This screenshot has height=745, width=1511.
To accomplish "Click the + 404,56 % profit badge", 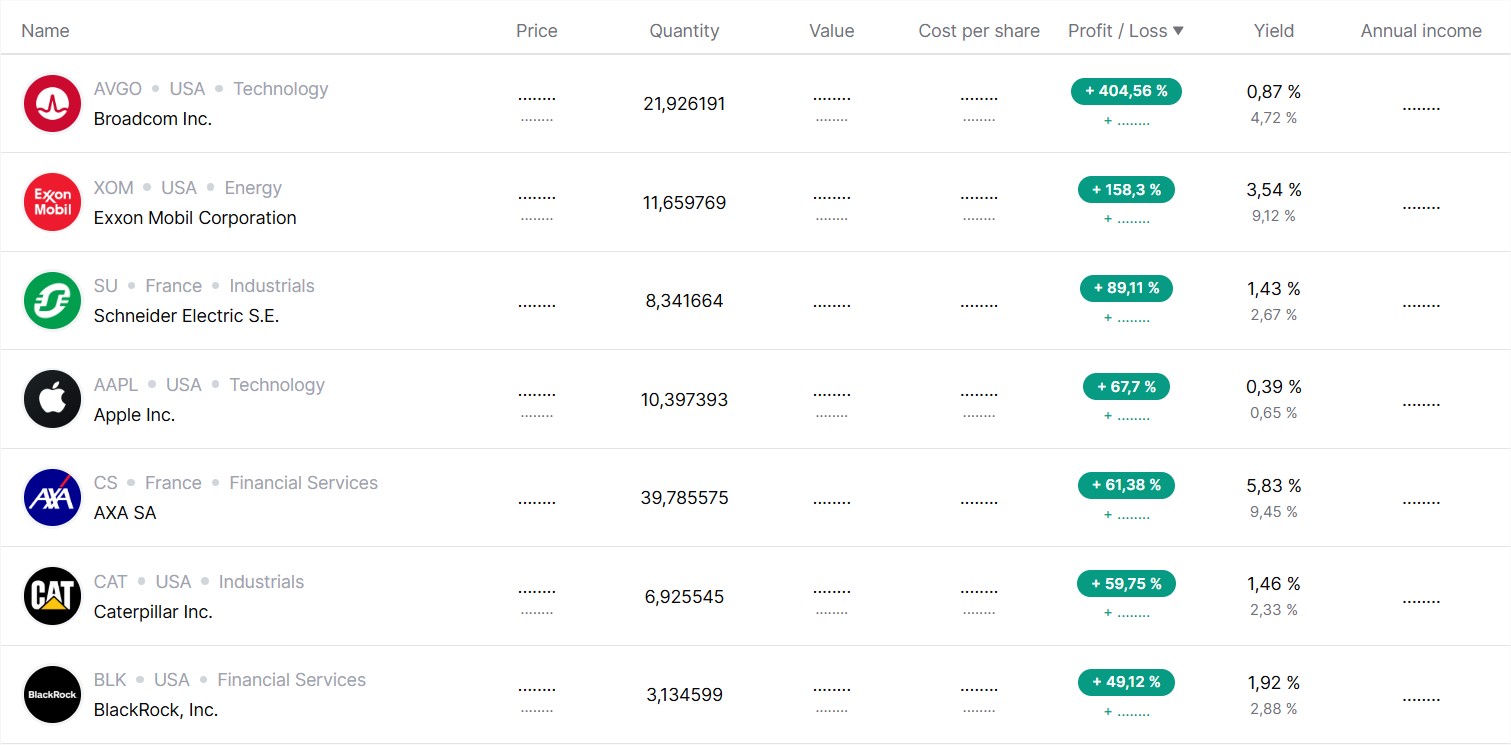I will pos(1126,91).
